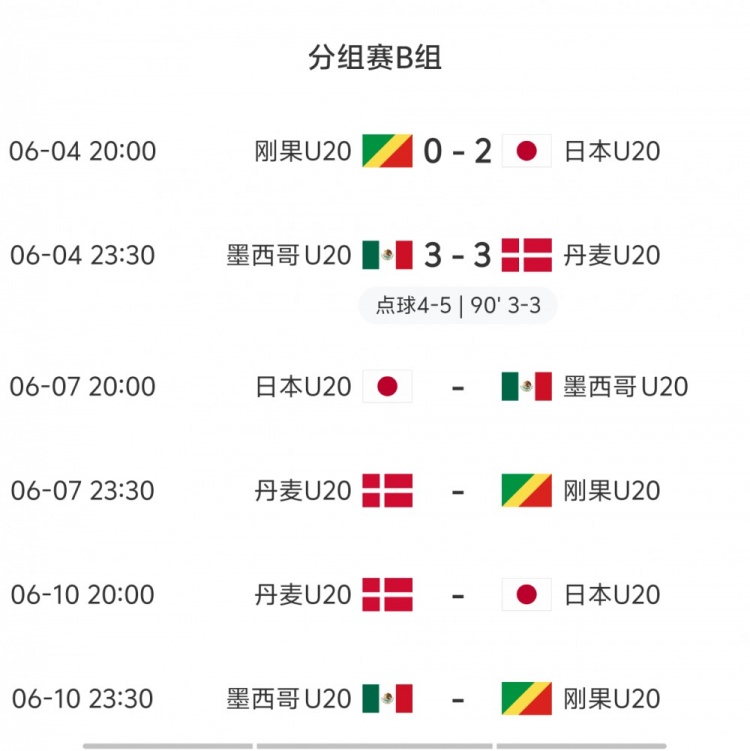750x751 pixels.
Task: Click the 点球4-5 penalty result pill
Action: tap(458, 306)
